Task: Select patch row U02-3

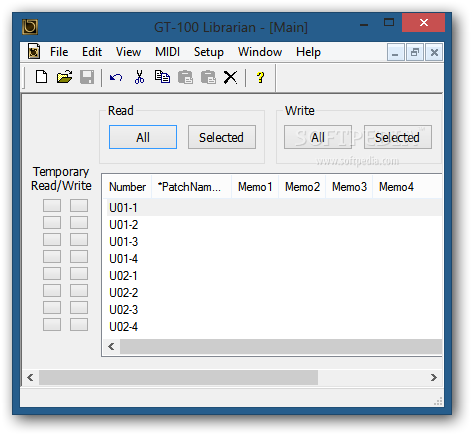Action: [x=273, y=310]
